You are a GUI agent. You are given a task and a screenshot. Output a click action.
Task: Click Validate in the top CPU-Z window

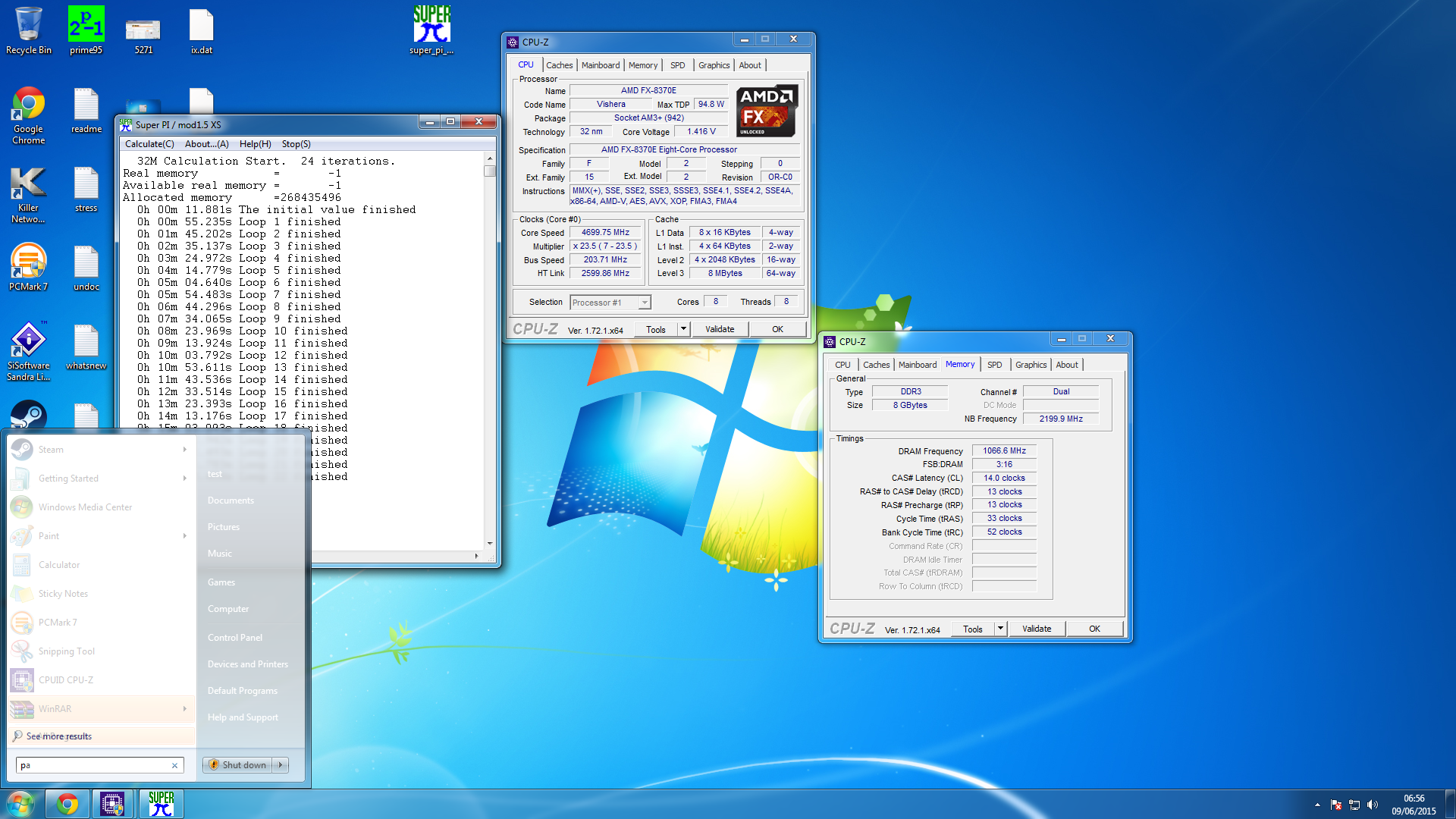point(720,329)
